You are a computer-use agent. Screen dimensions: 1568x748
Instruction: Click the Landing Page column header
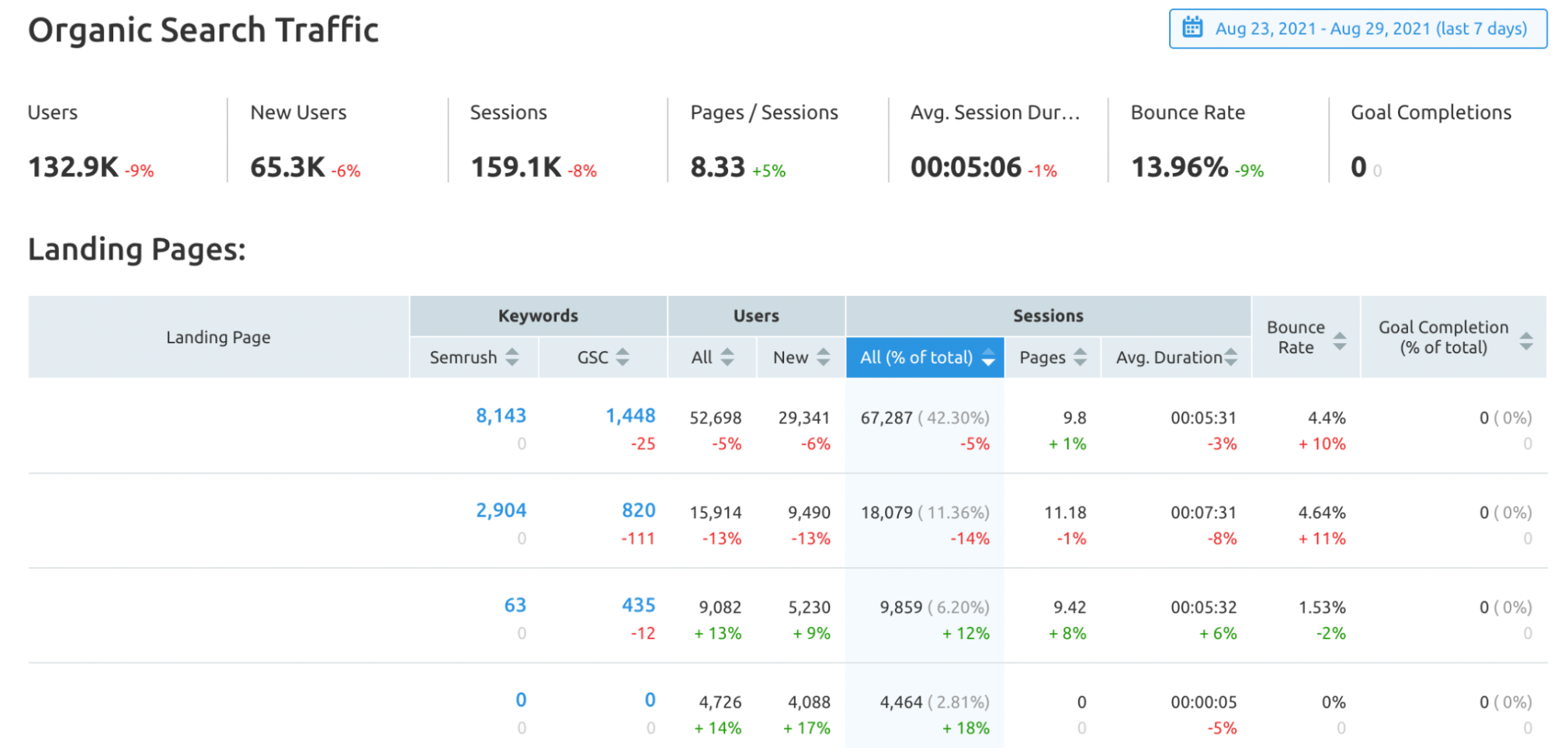click(x=218, y=337)
